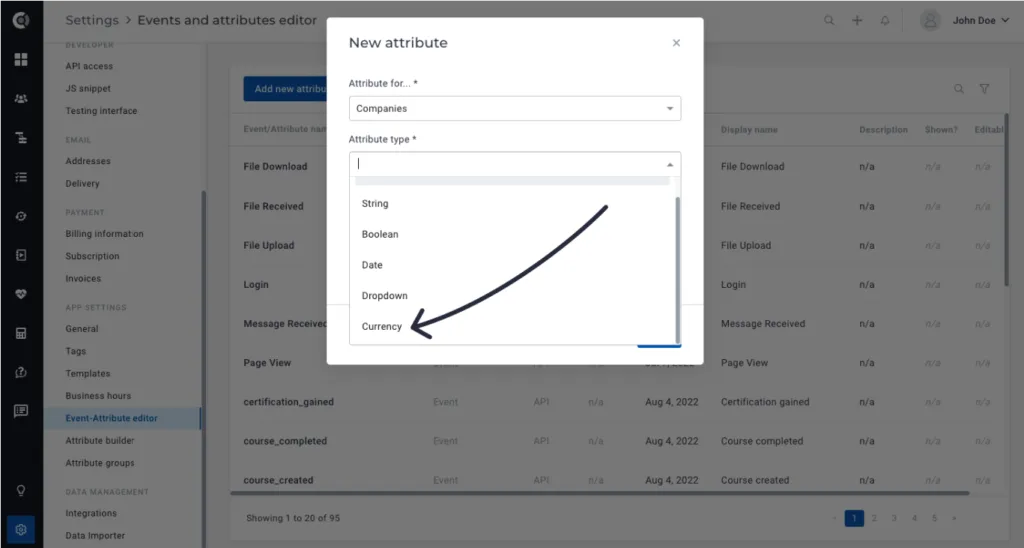
Task: Open the list icon in left sidebar
Action: pyautogui.click(x=21, y=177)
